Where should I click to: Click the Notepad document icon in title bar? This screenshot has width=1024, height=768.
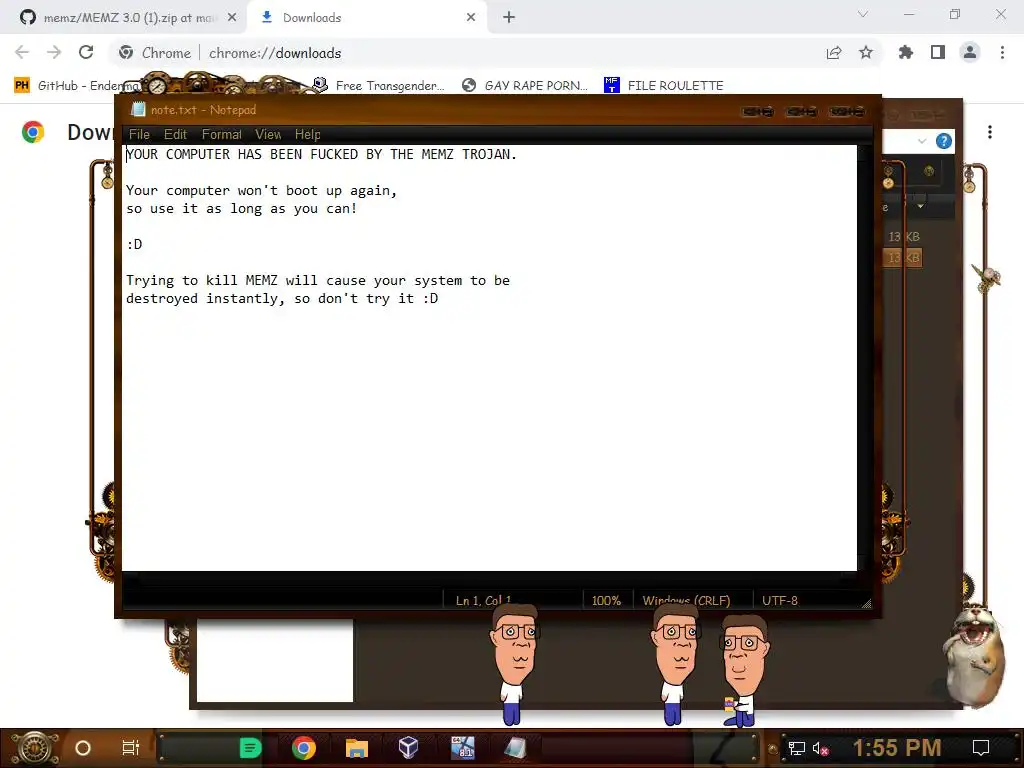pos(138,110)
